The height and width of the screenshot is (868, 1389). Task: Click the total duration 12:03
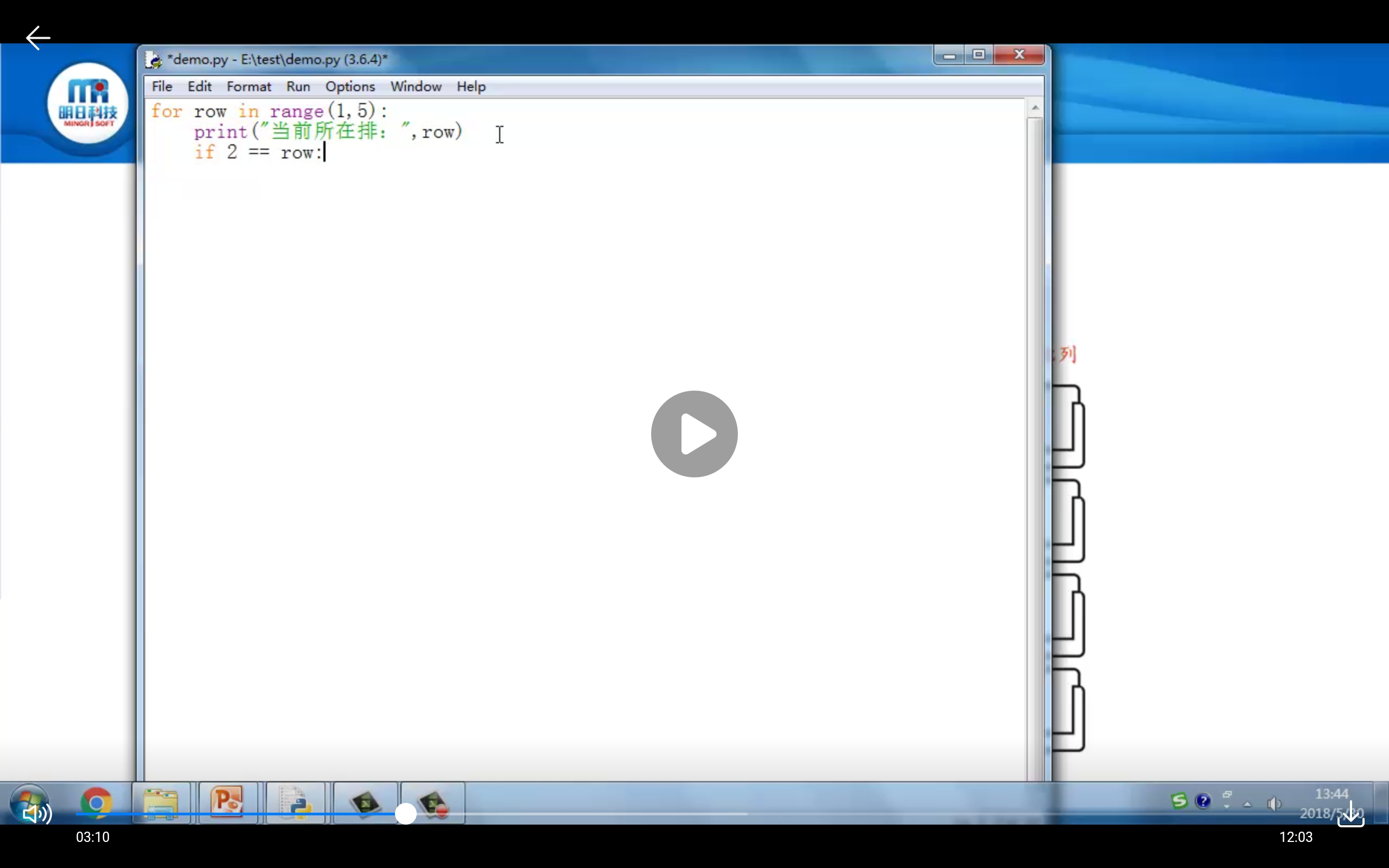click(x=1296, y=837)
